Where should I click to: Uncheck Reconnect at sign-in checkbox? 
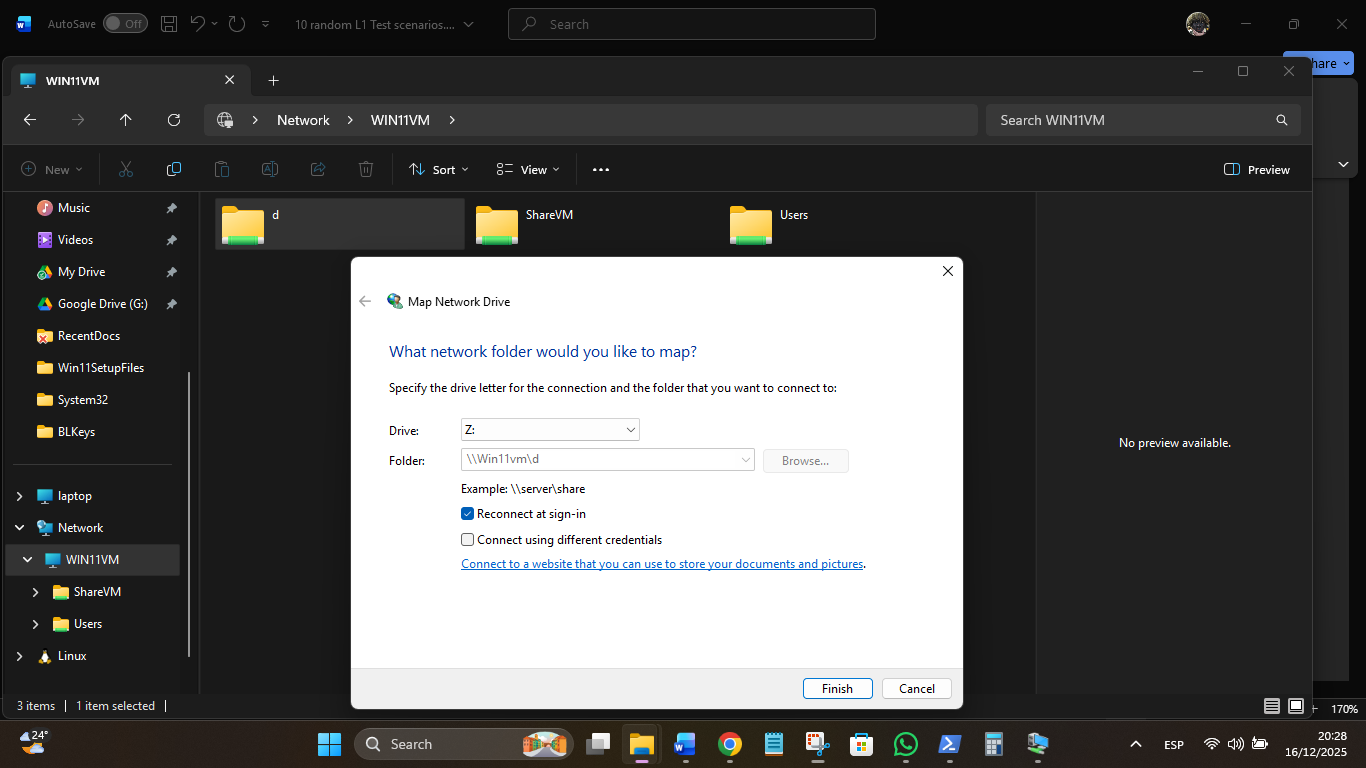pyautogui.click(x=467, y=514)
